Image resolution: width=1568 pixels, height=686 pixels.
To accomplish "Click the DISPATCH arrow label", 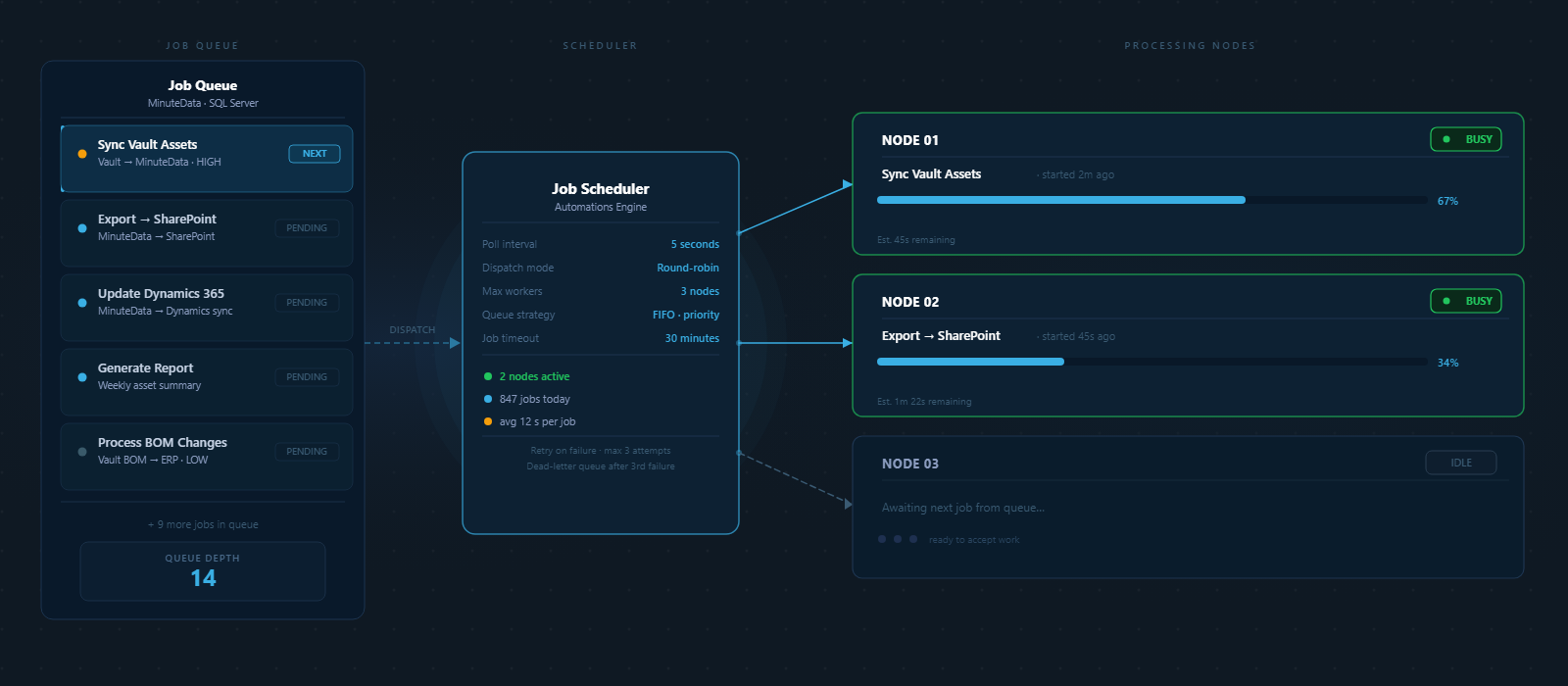I will click(x=413, y=330).
